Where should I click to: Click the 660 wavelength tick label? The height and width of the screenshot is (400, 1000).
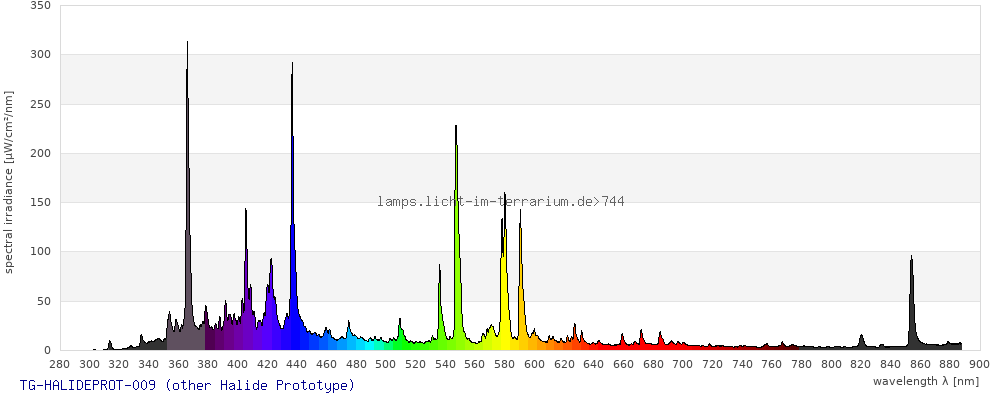click(x=624, y=364)
